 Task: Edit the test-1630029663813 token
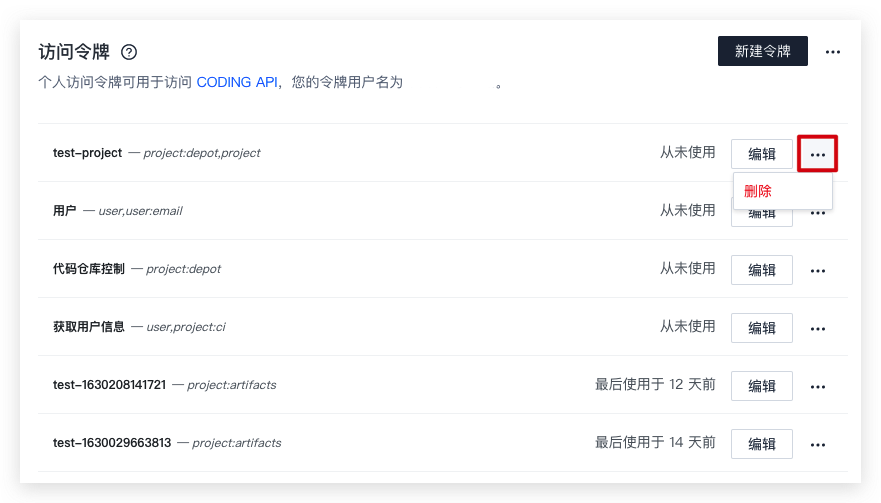click(761, 443)
